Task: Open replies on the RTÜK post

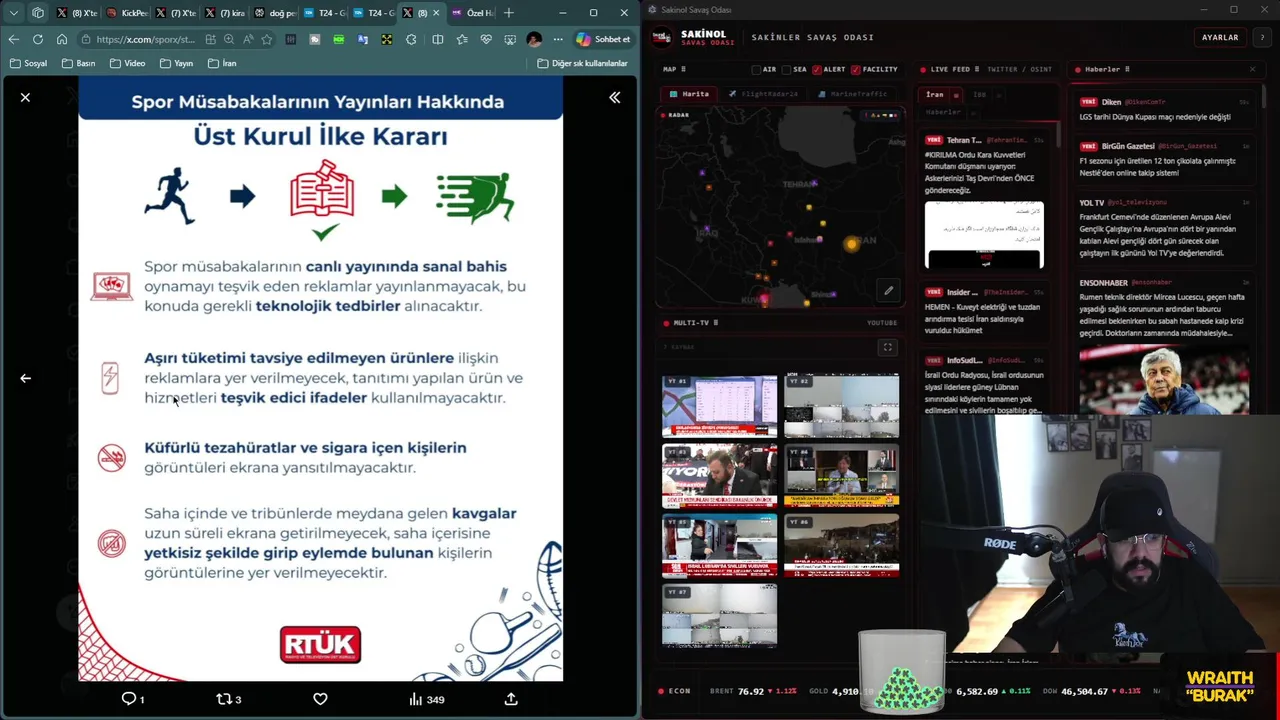Action: pyautogui.click(x=132, y=699)
